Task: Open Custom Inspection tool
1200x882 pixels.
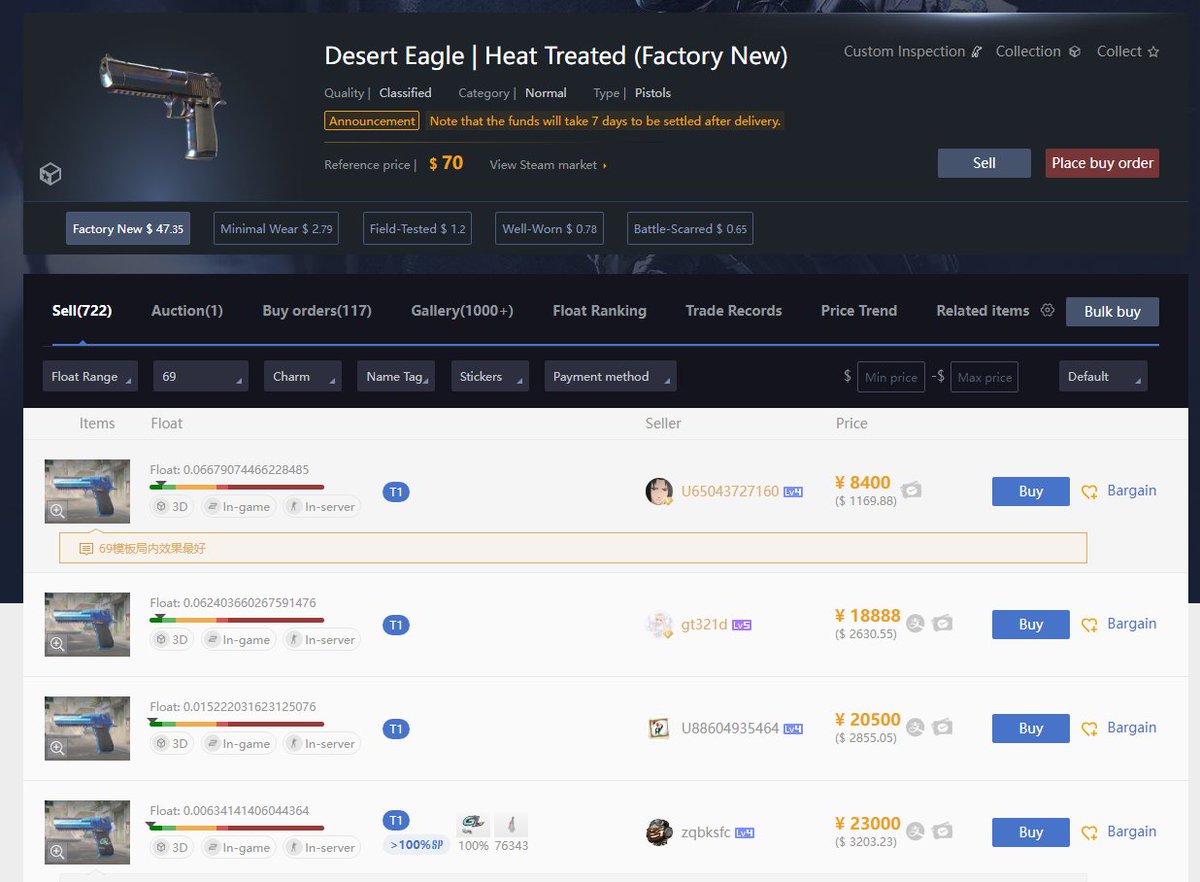Action: click(913, 51)
